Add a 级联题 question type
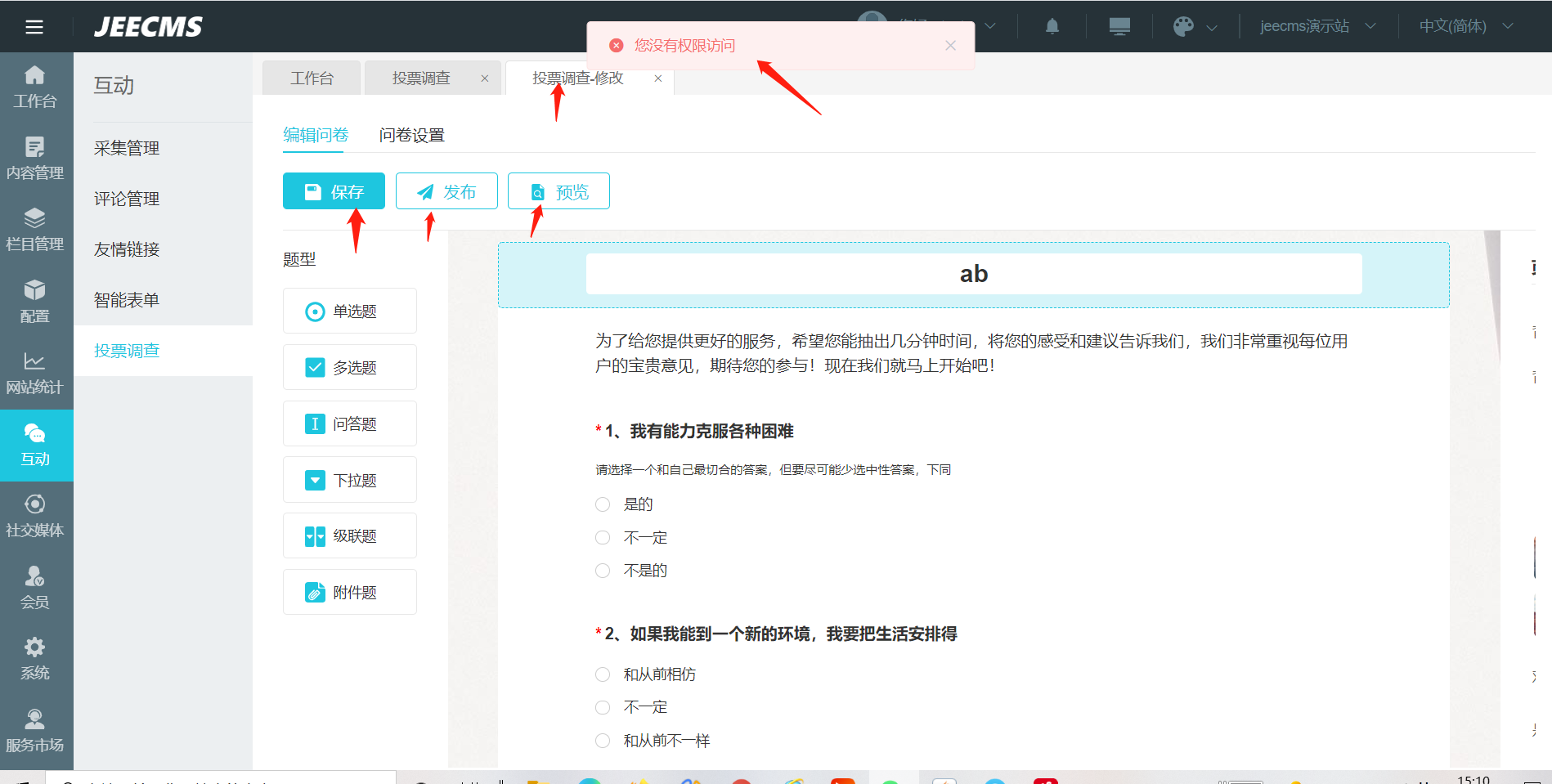Image resolution: width=1552 pixels, height=784 pixels. click(350, 535)
